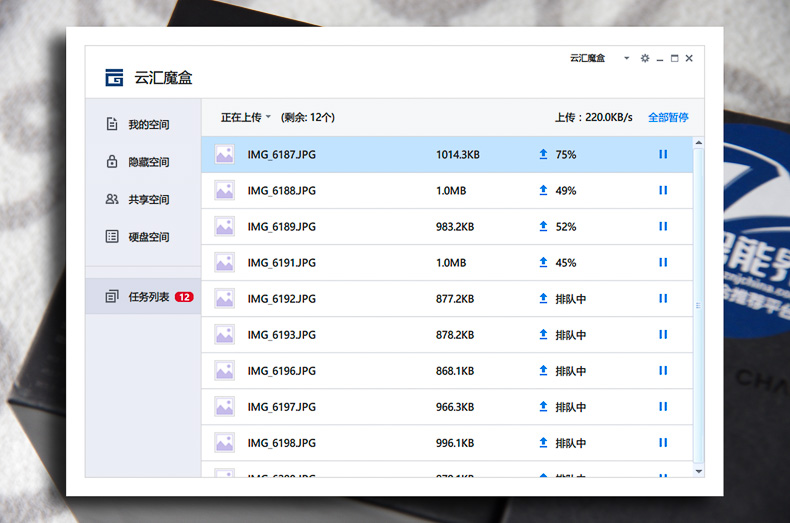Click upload arrow icon for IMG_6189.JPG

tap(543, 227)
